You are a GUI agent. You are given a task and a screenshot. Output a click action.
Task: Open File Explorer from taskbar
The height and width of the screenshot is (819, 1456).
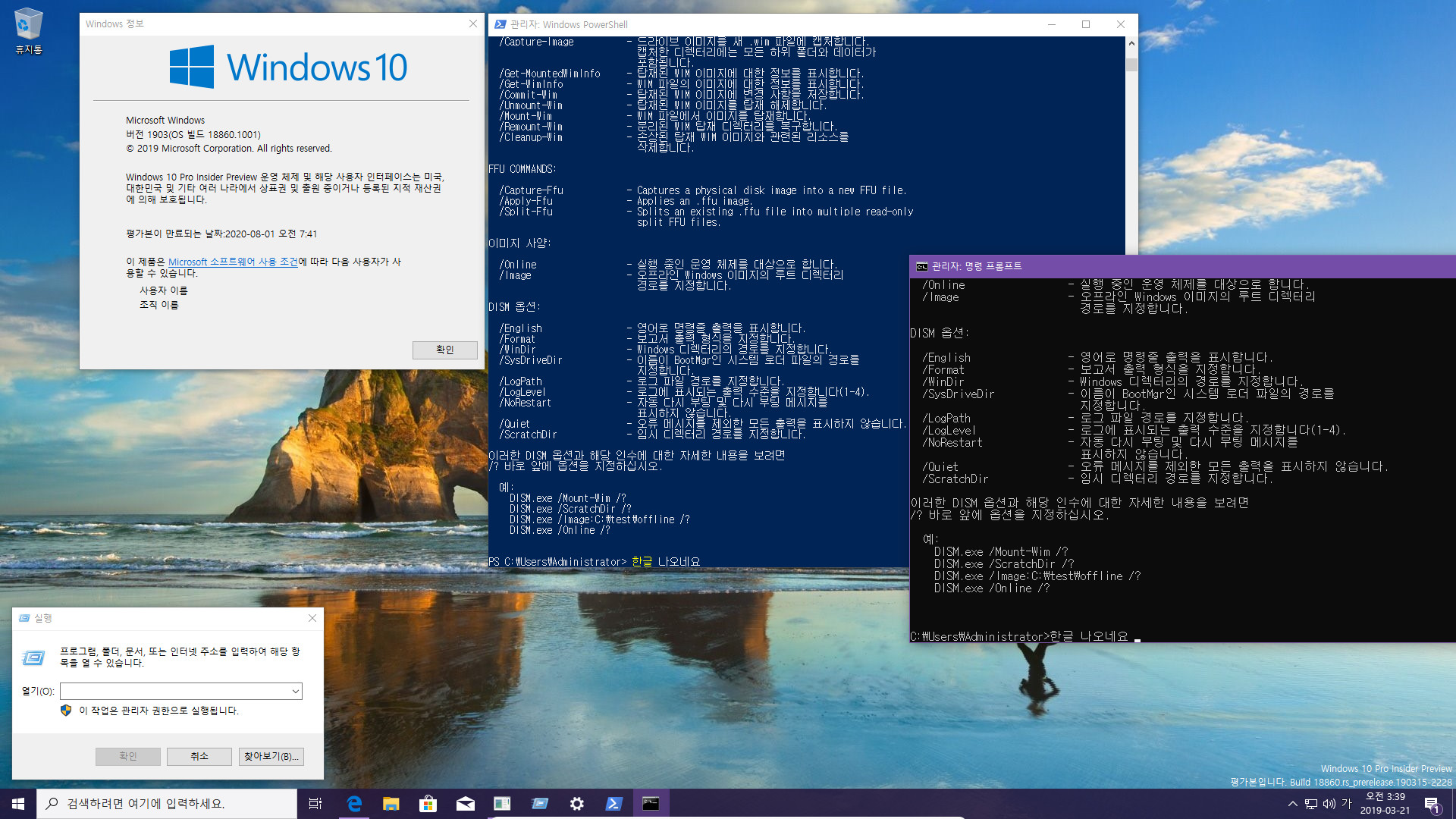point(391,804)
